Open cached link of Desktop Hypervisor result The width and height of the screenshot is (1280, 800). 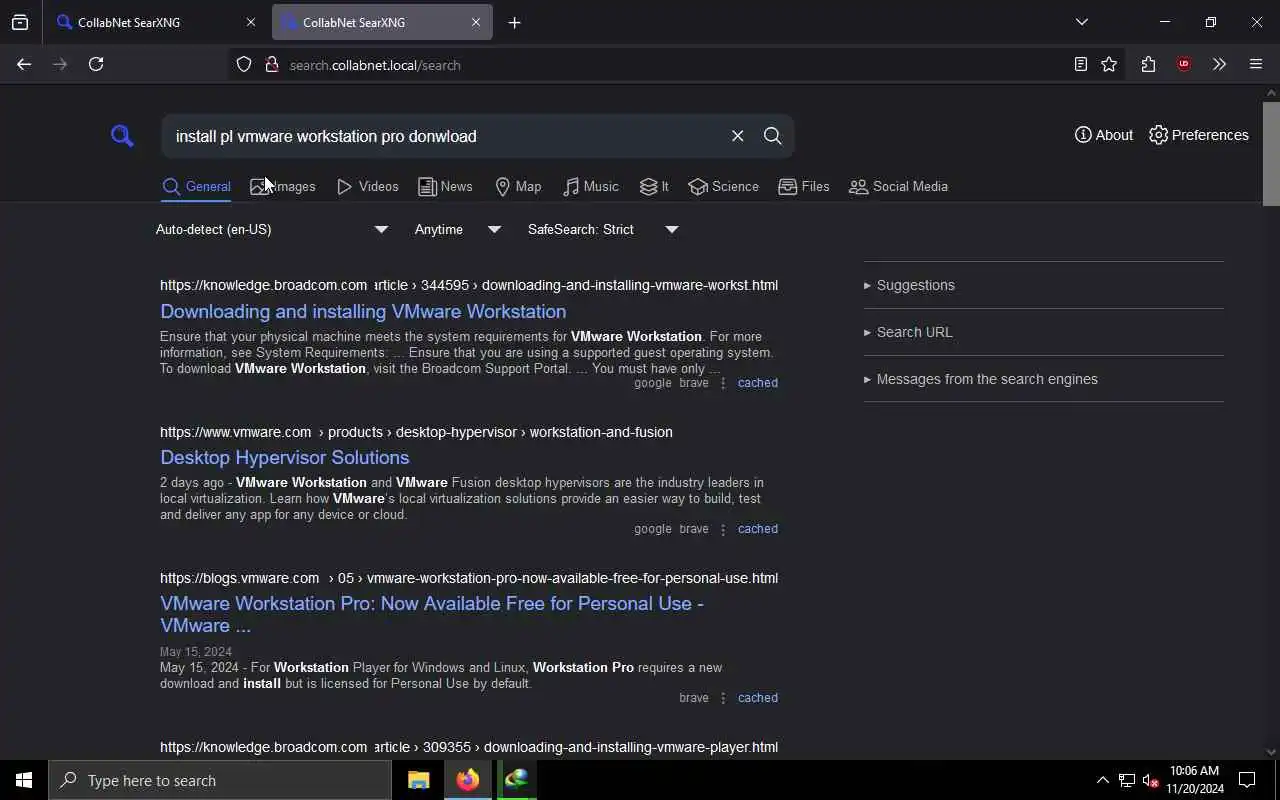(x=757, y=529)
